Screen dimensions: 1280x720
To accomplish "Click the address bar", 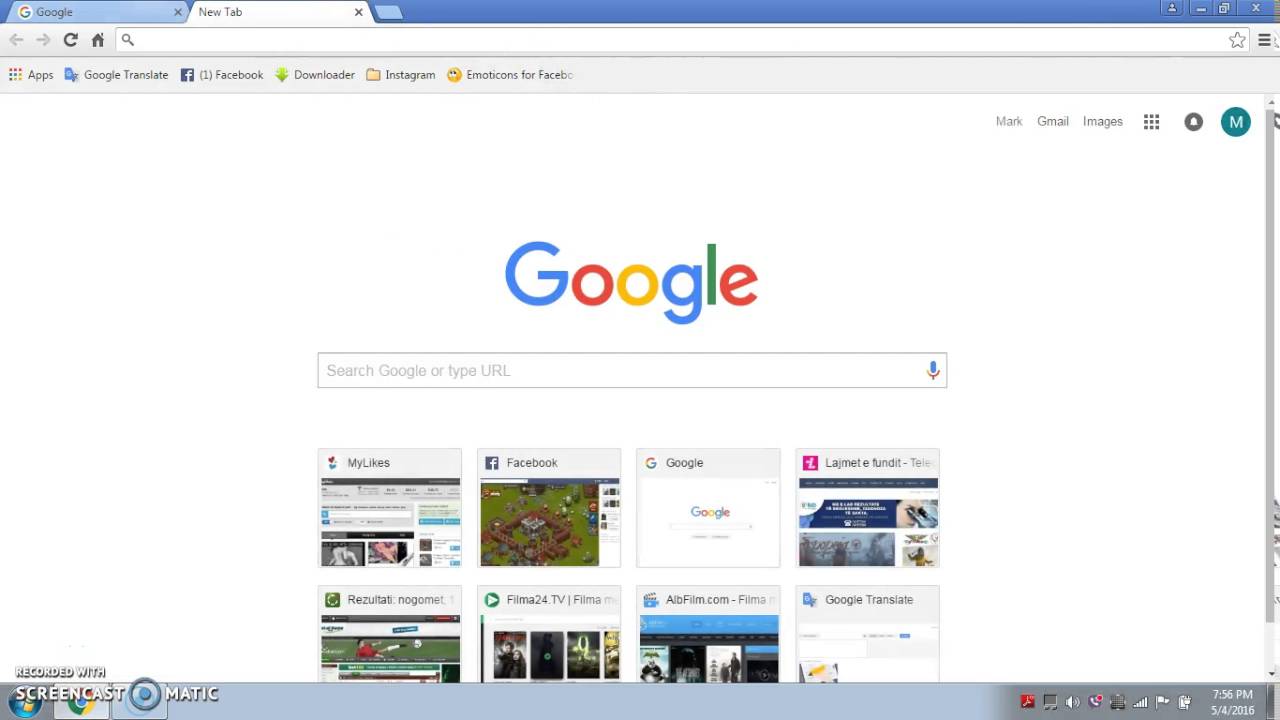I will 680,40.
